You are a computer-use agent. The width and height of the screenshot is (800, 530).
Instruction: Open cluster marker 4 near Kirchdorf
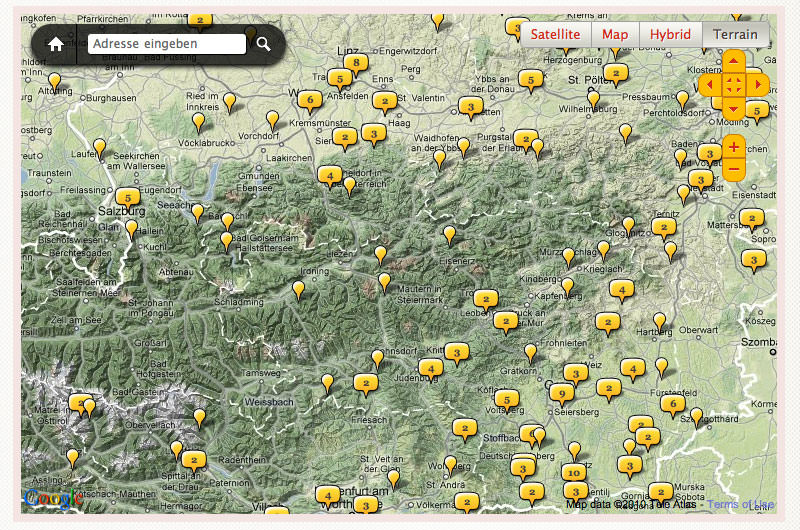pos(330,175)
